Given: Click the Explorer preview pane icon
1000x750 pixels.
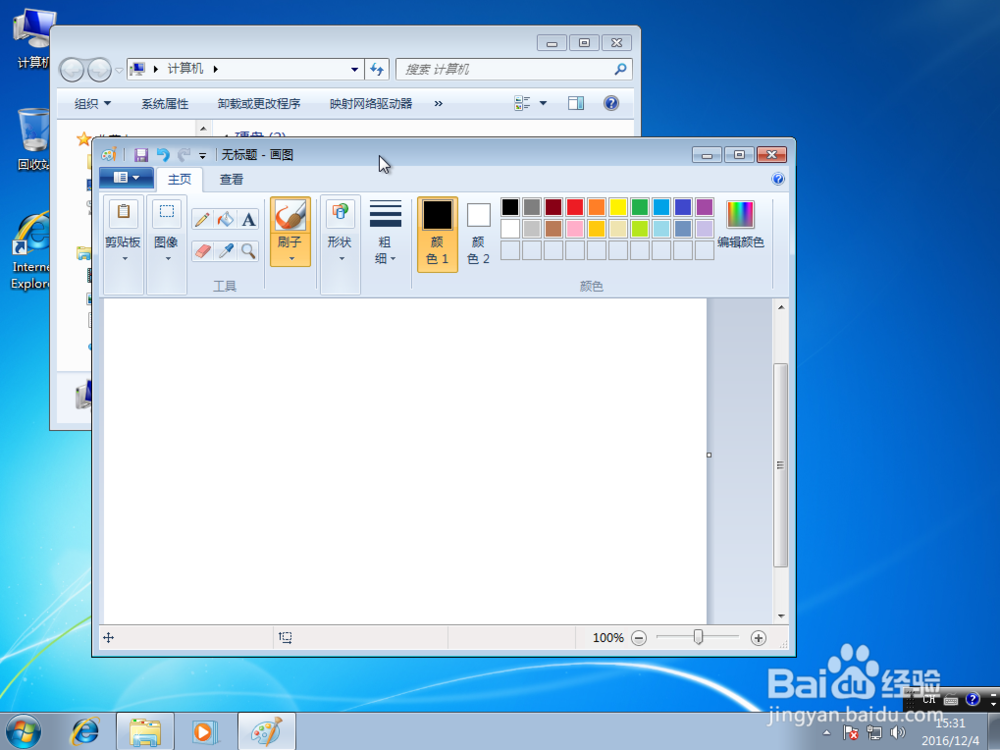Looking at the screenshot, I should coord(576,103).
